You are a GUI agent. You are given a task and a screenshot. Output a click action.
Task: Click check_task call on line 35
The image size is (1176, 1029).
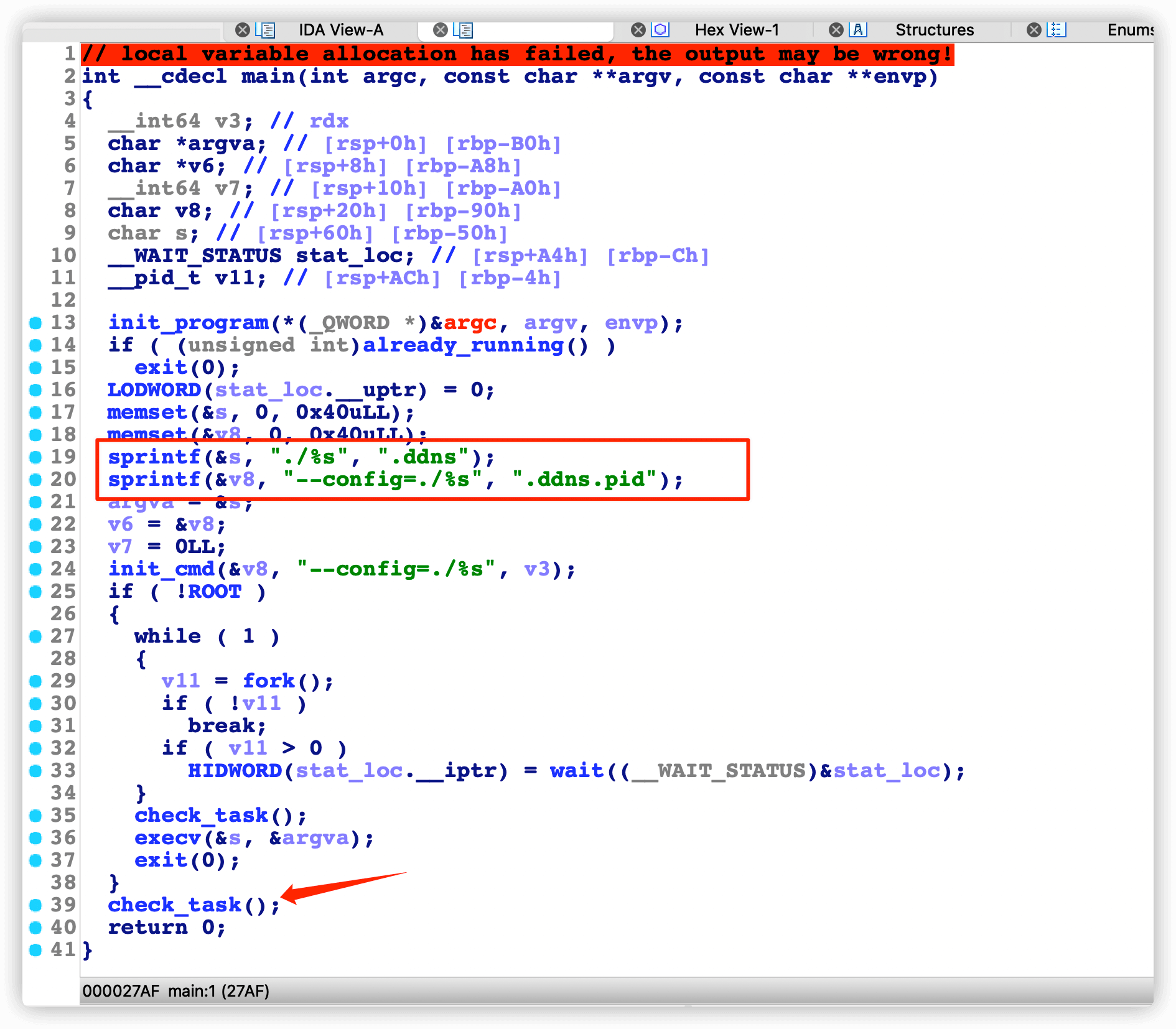coord(202,816)
